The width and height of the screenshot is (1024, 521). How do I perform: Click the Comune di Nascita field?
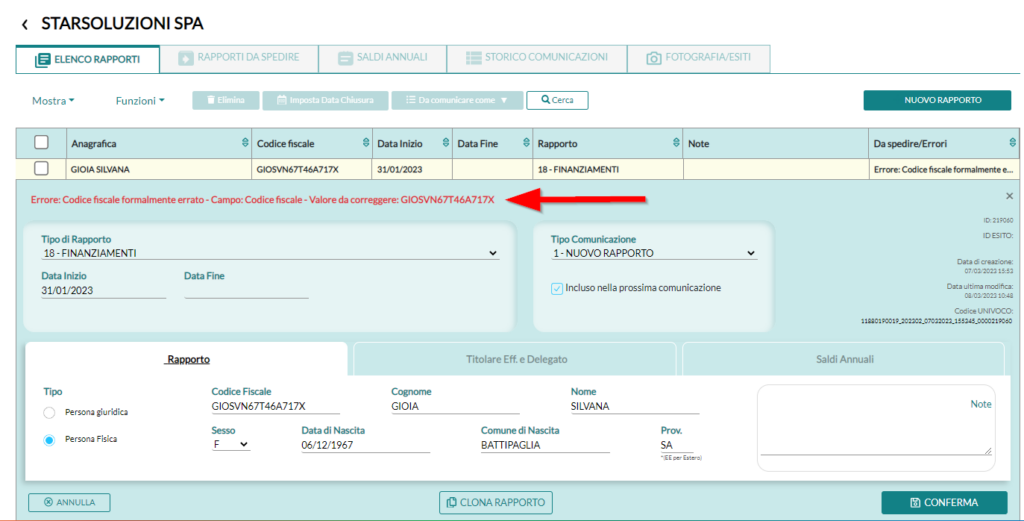tap(545, 445)
